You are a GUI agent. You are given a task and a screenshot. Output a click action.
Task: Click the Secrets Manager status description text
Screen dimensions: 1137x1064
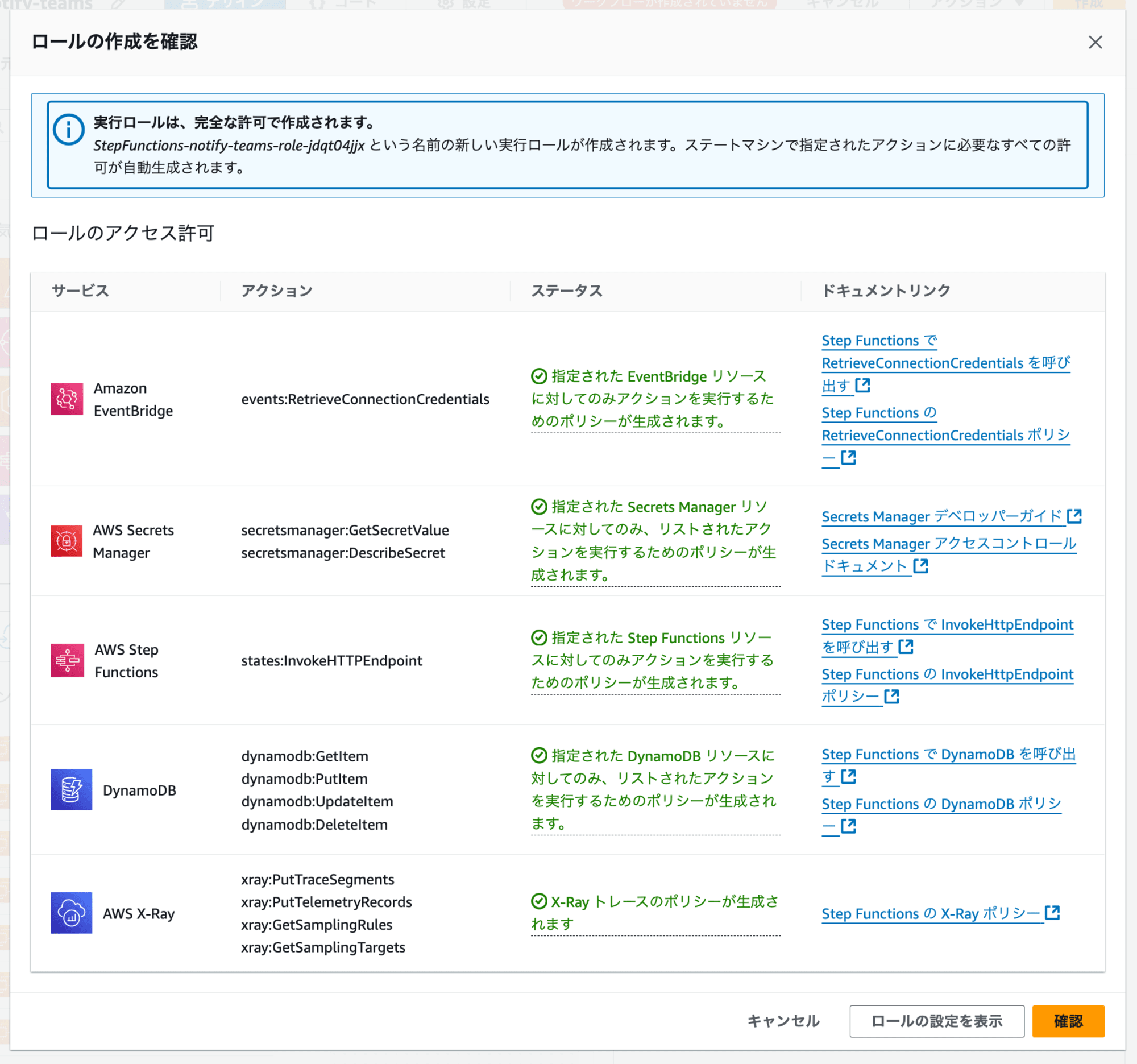[655, 541]
